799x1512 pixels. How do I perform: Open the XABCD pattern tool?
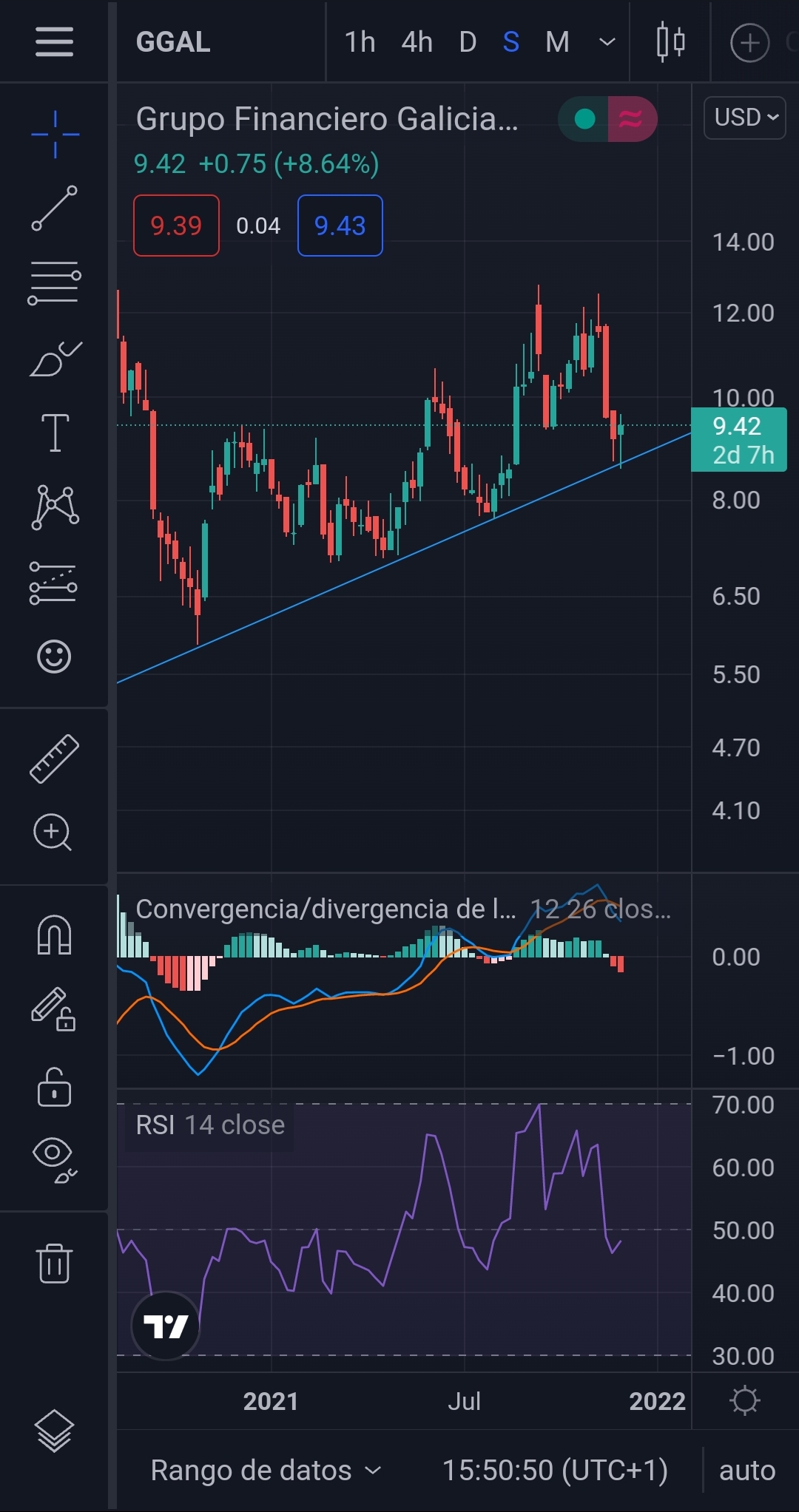pyautogui.click(x=55, y=507)
